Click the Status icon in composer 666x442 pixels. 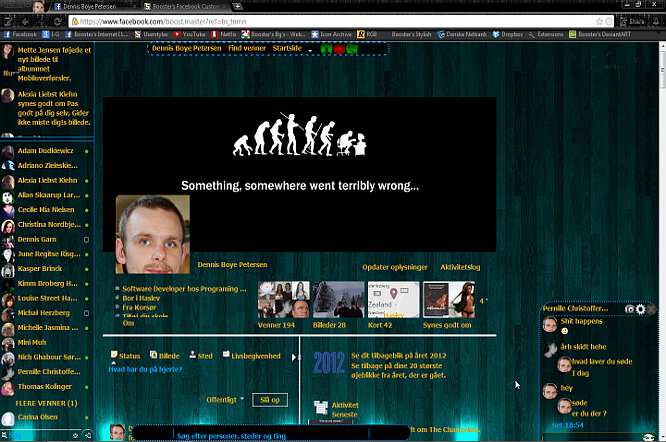pos(114,355)
